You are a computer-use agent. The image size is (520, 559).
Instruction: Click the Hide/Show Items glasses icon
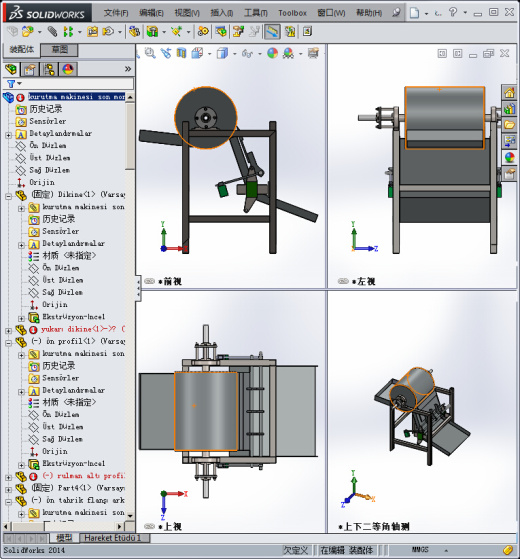click(x=247, y=53)
